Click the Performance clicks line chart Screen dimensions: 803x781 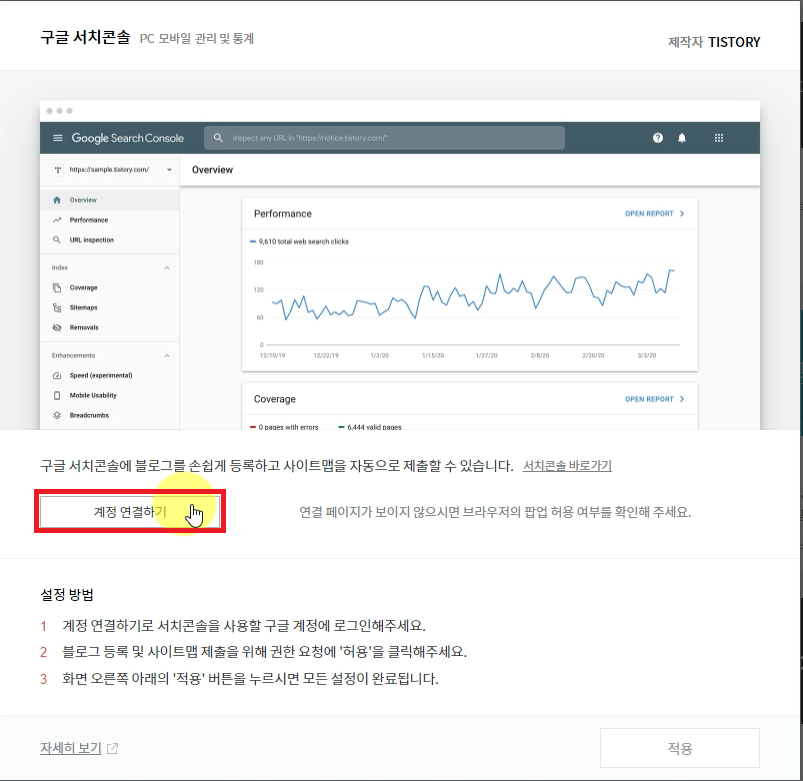tap(473, 294)
